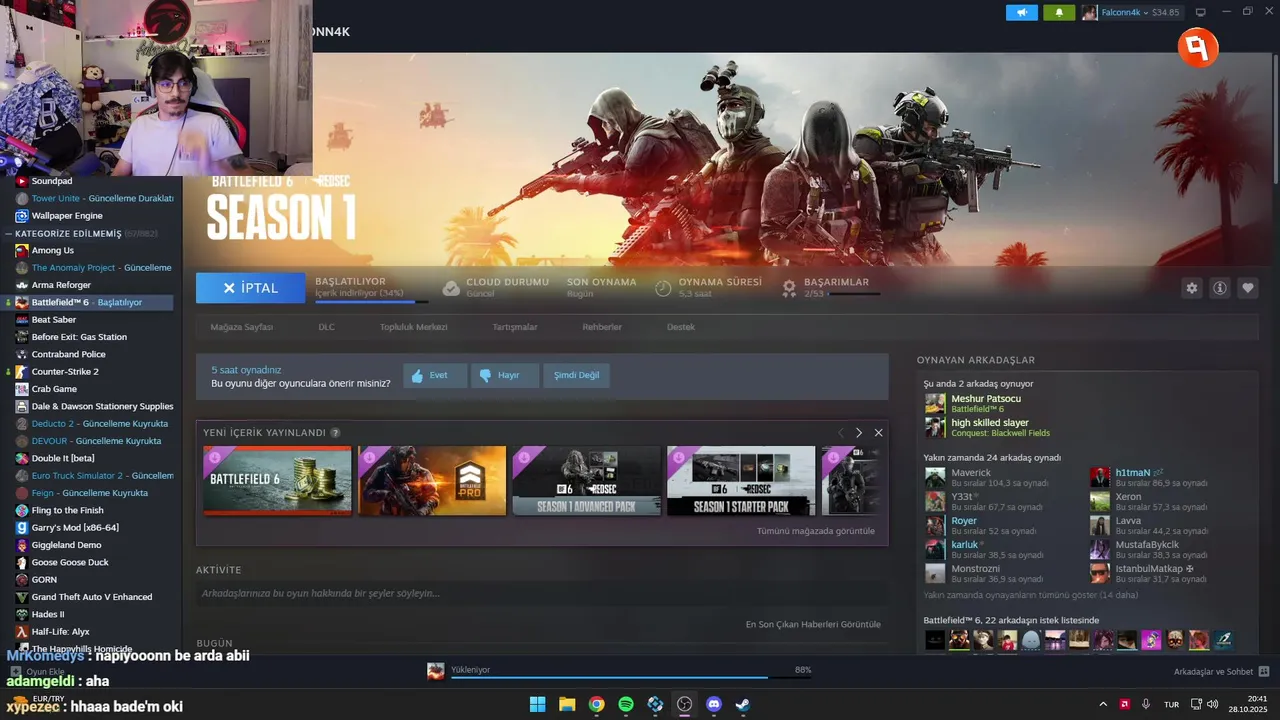Open the Rehberler tab
This screenshot has width=1280, height=720.
(602, 327)
